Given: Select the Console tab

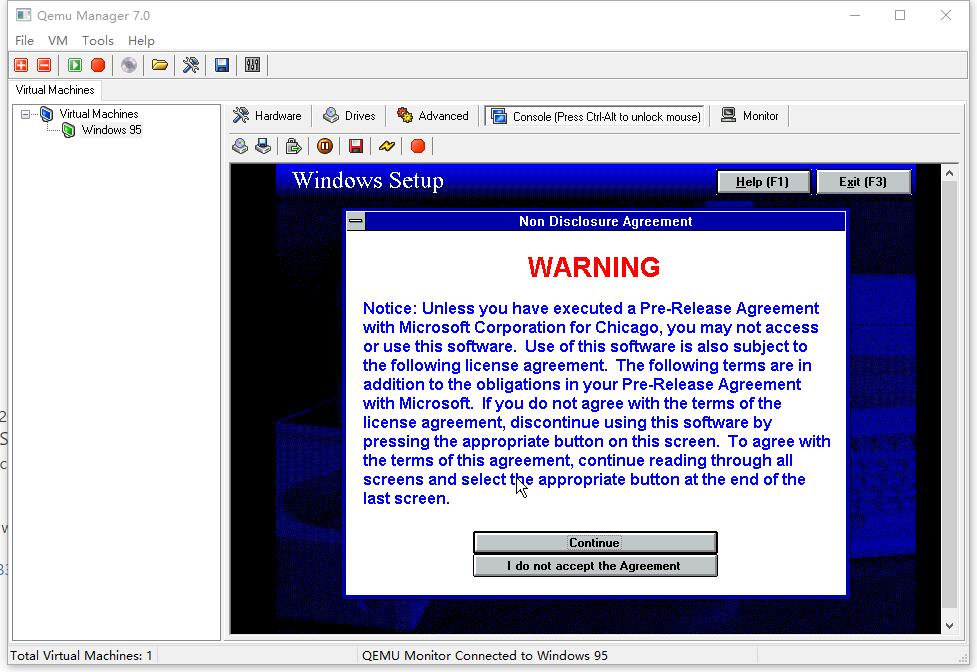Looking at the screenshot, I should pyautogui.click(x=596, y=116).
